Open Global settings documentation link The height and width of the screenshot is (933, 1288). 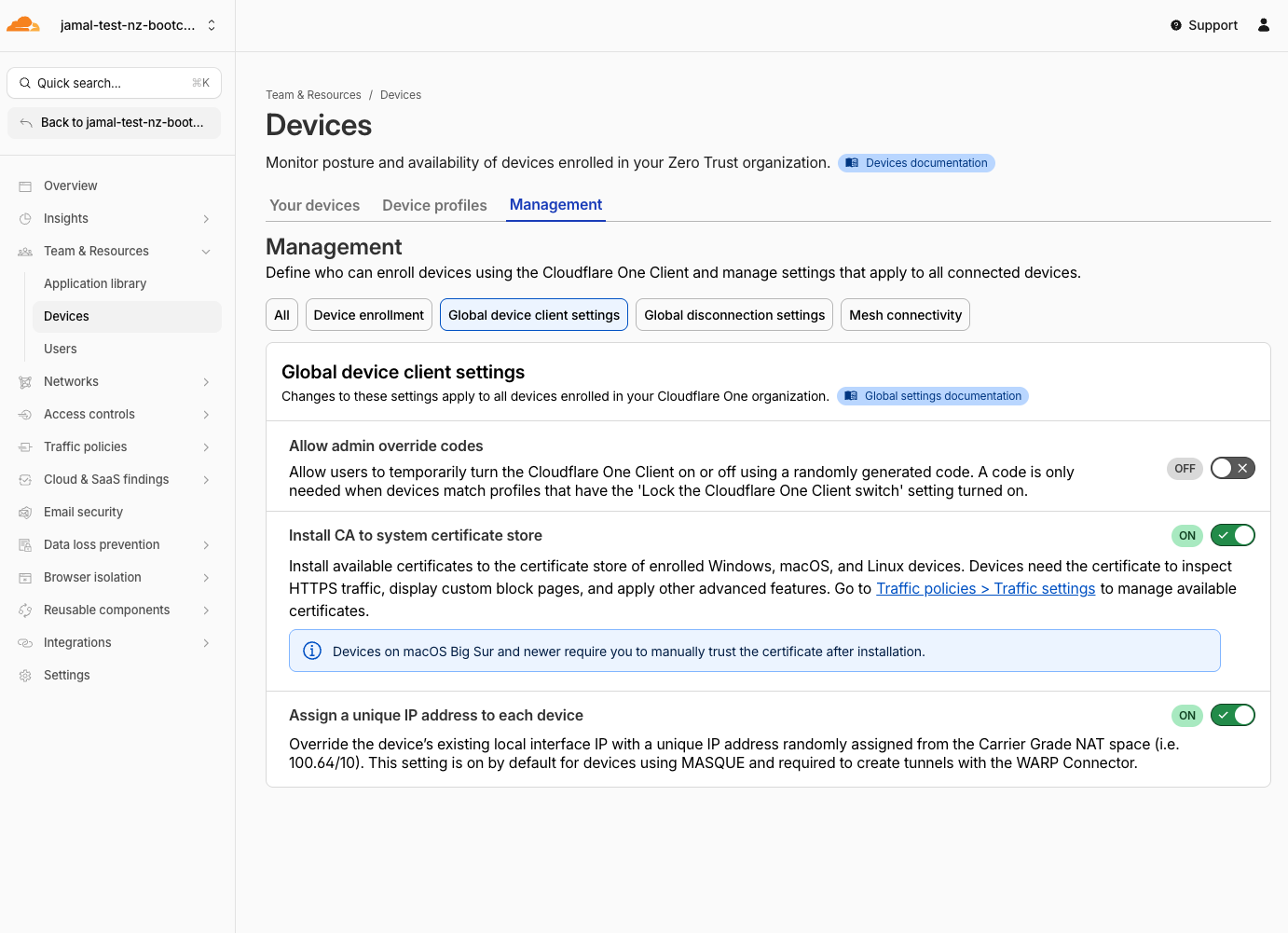point(933,396)
